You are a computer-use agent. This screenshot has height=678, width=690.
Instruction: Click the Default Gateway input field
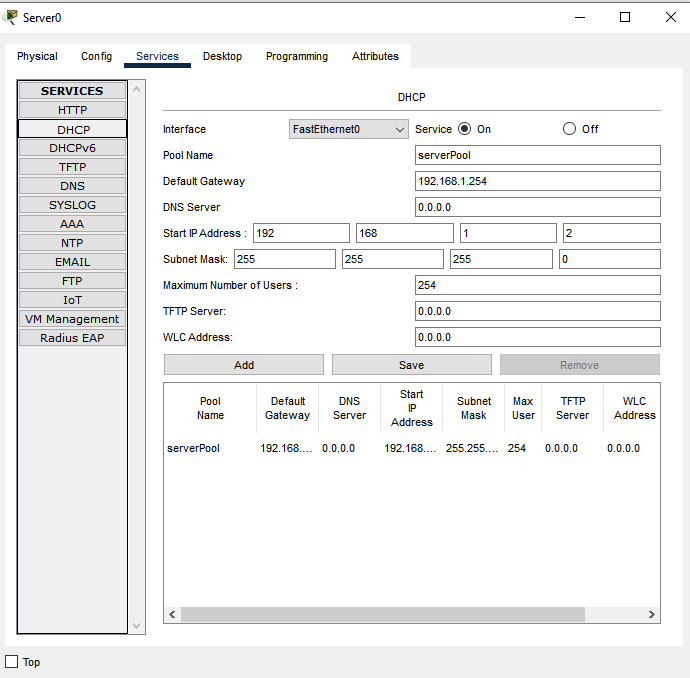[x=537, y=181]
